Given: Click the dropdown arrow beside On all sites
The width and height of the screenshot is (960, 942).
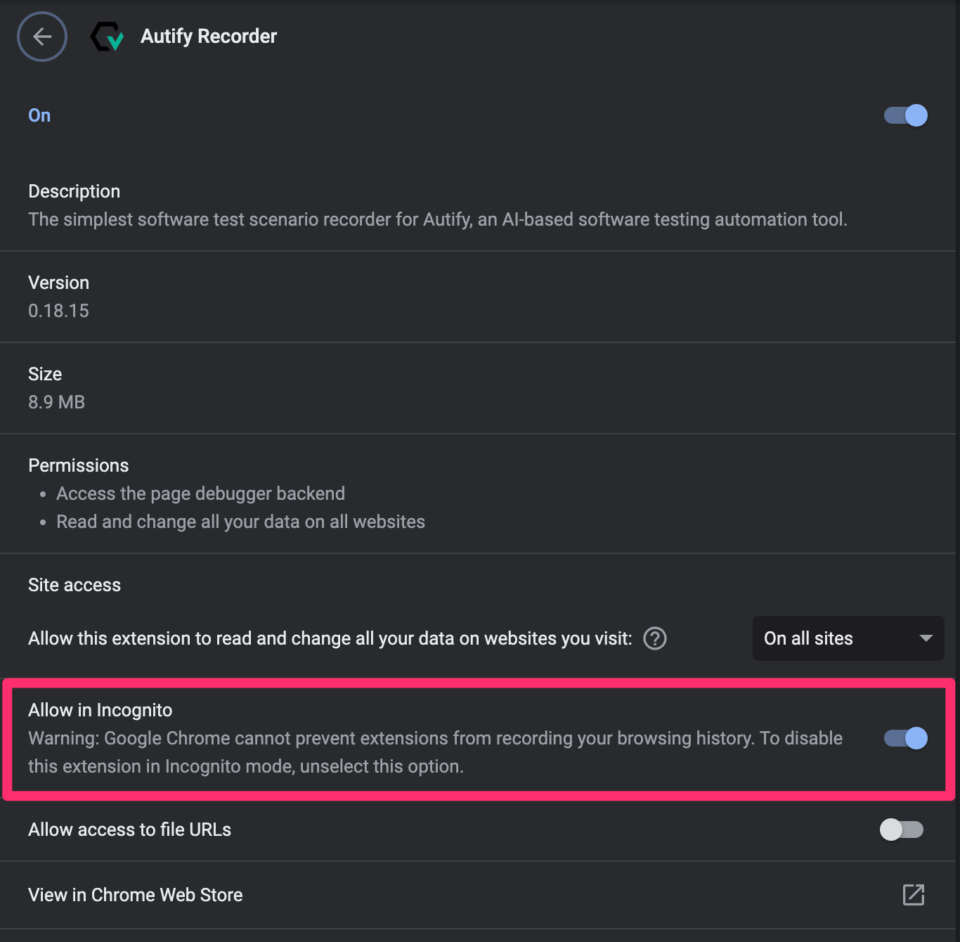Looking at the screenshot, I should pos(925,638).
